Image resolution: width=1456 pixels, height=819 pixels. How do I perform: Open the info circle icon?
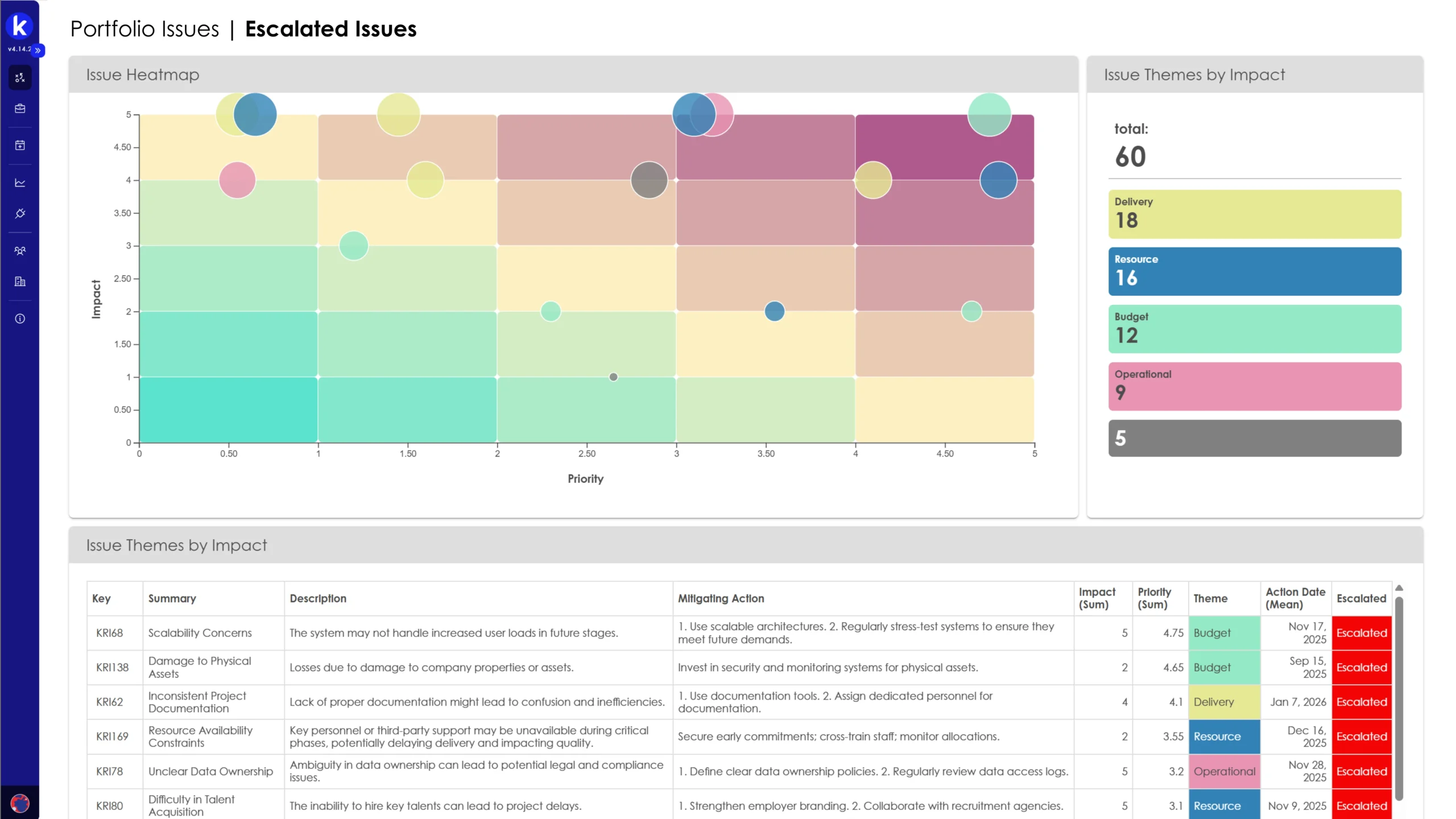click(20, 318)
